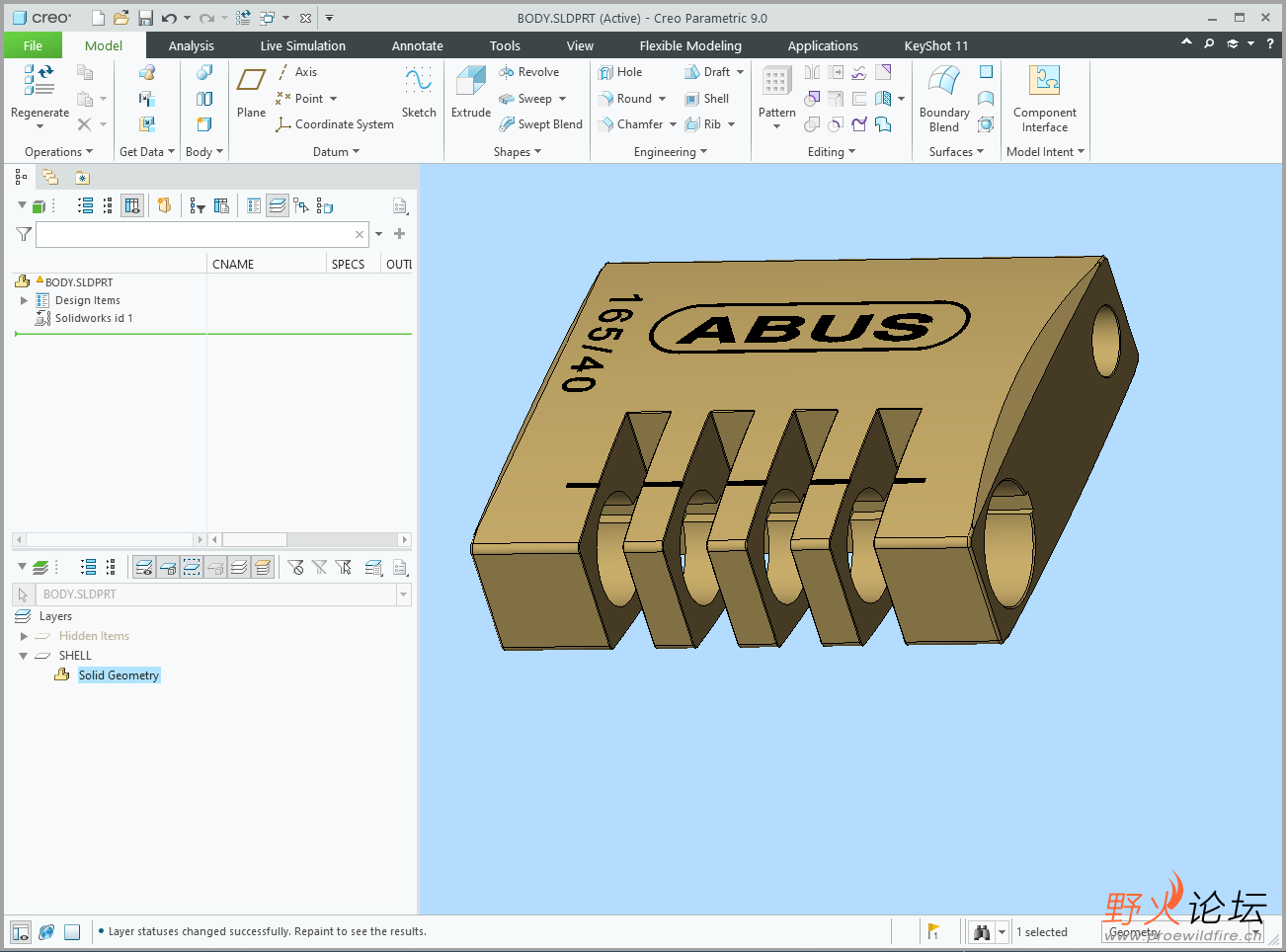Screen dimensions: 1286x952
Task: Expand the Design Items node
Action: click(x=24, y=300)
